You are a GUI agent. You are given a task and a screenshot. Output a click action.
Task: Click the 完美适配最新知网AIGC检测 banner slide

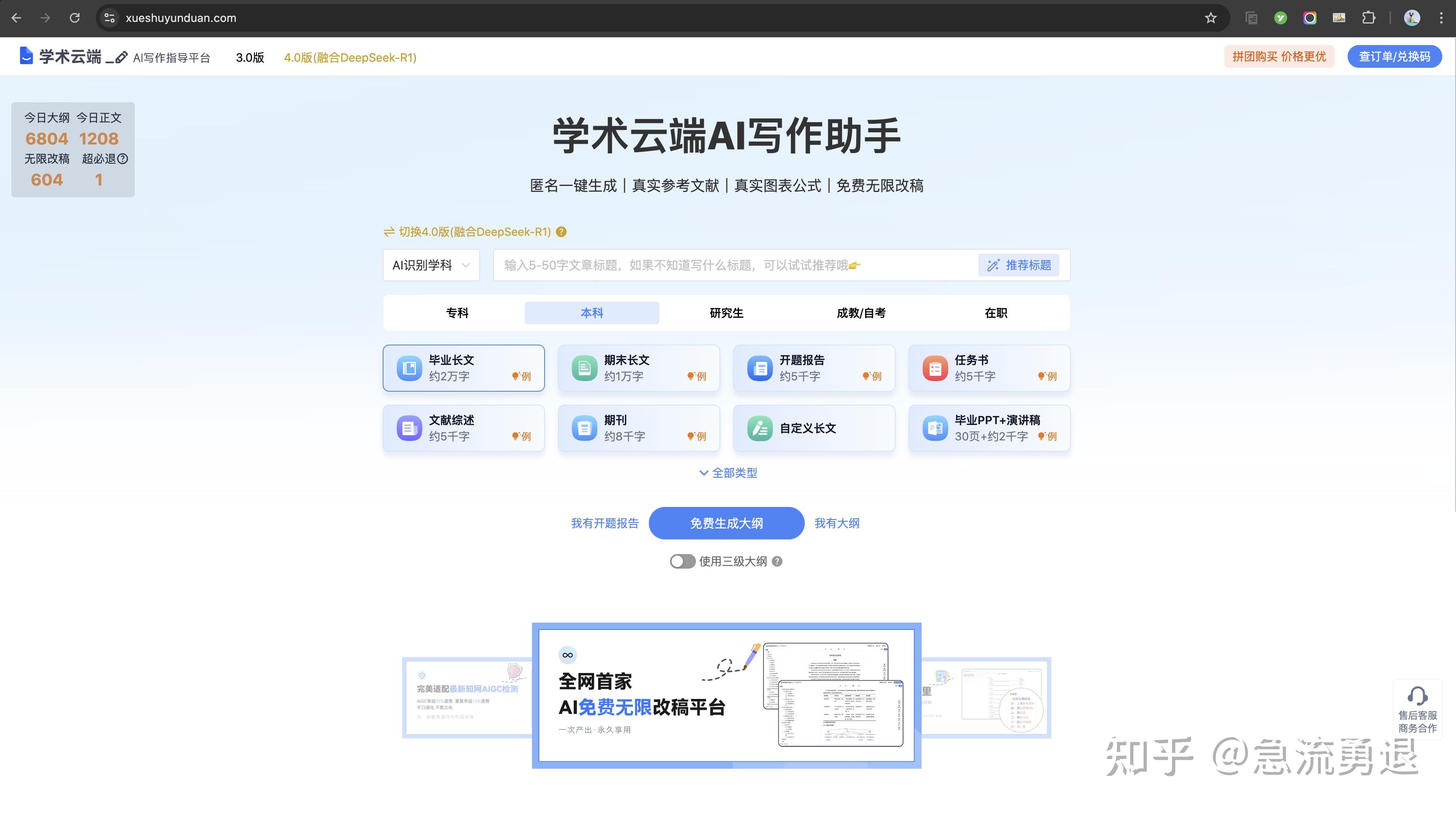467,697
